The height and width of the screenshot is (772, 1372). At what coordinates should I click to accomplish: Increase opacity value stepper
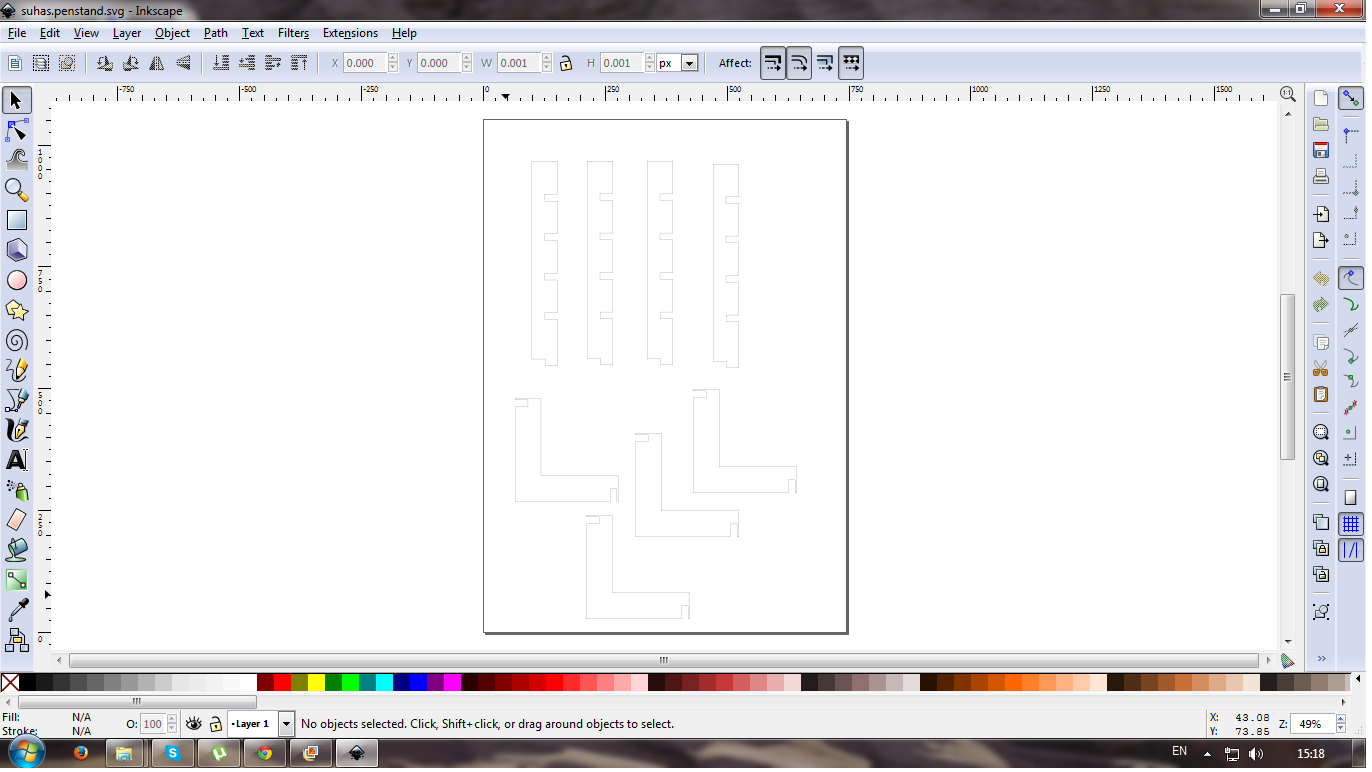[172, 718]
